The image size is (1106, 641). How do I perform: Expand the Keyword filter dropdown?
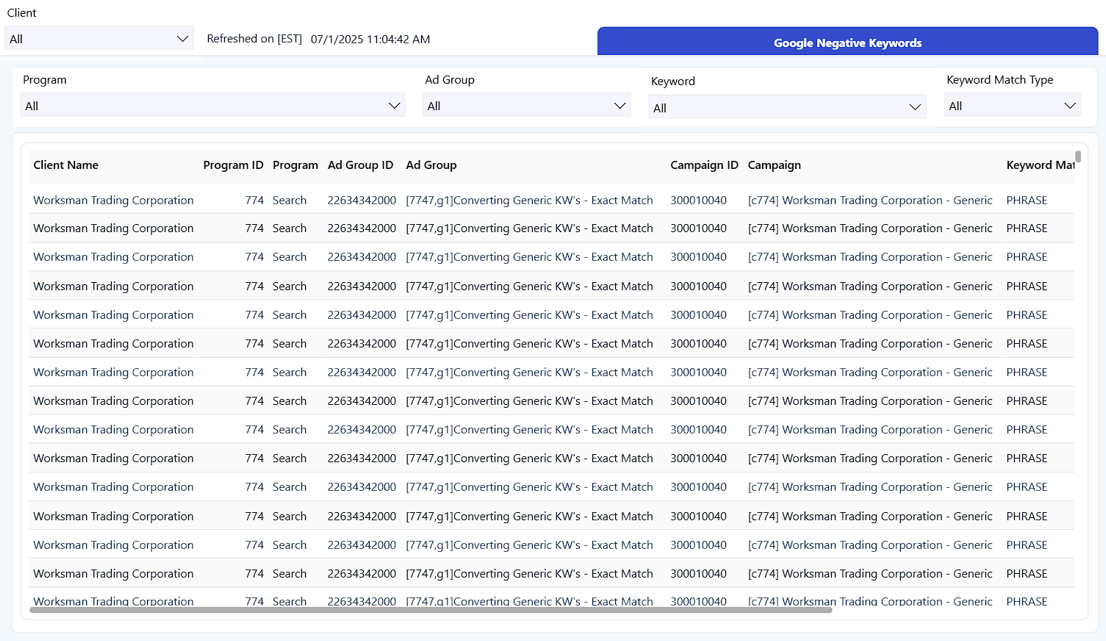pos(787,108)
